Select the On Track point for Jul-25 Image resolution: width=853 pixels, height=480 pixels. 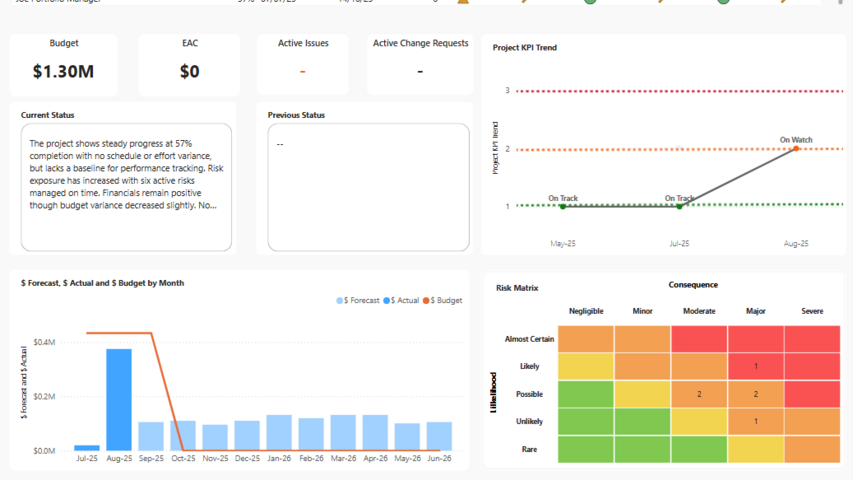(679, 206)
